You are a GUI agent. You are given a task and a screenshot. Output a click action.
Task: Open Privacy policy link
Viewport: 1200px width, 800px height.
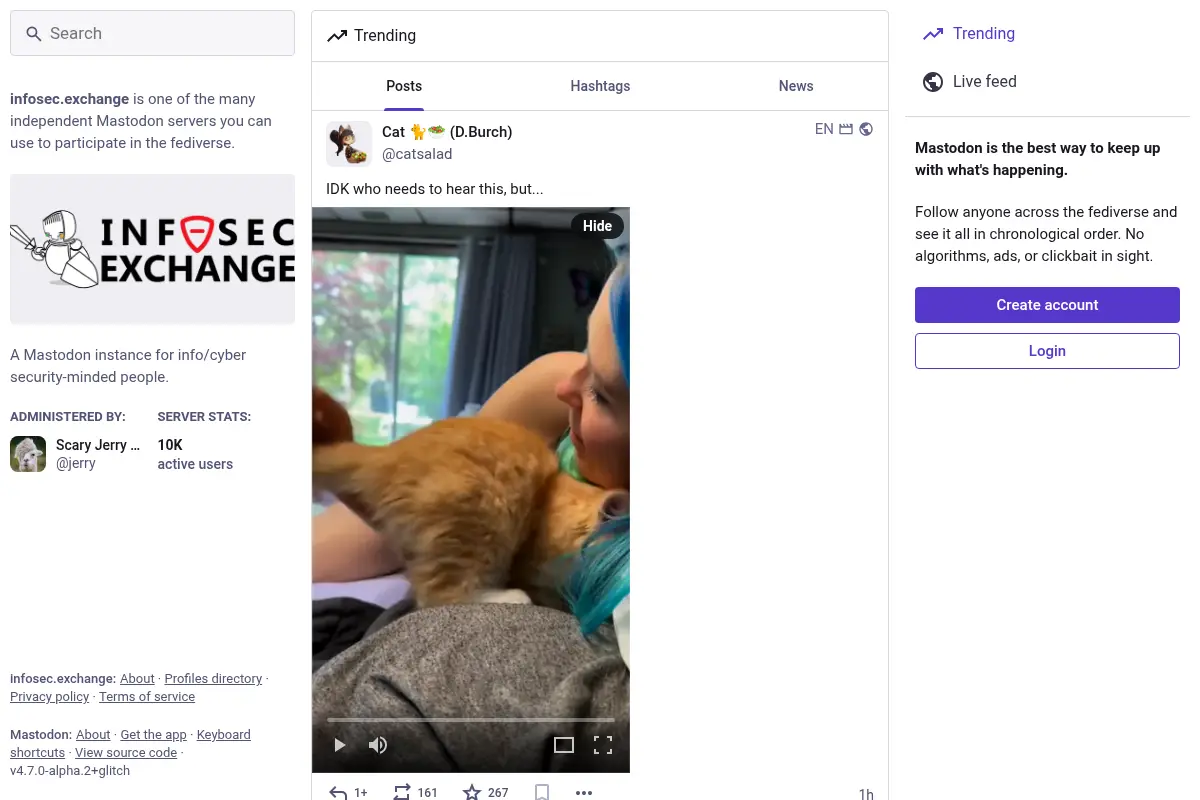coord(50,697)
